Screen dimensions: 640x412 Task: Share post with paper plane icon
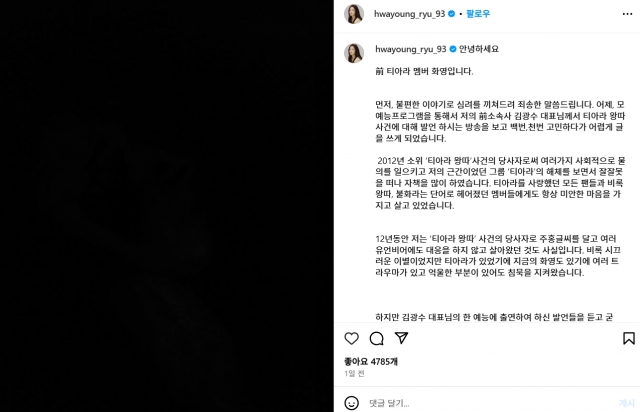click(402, 338)
